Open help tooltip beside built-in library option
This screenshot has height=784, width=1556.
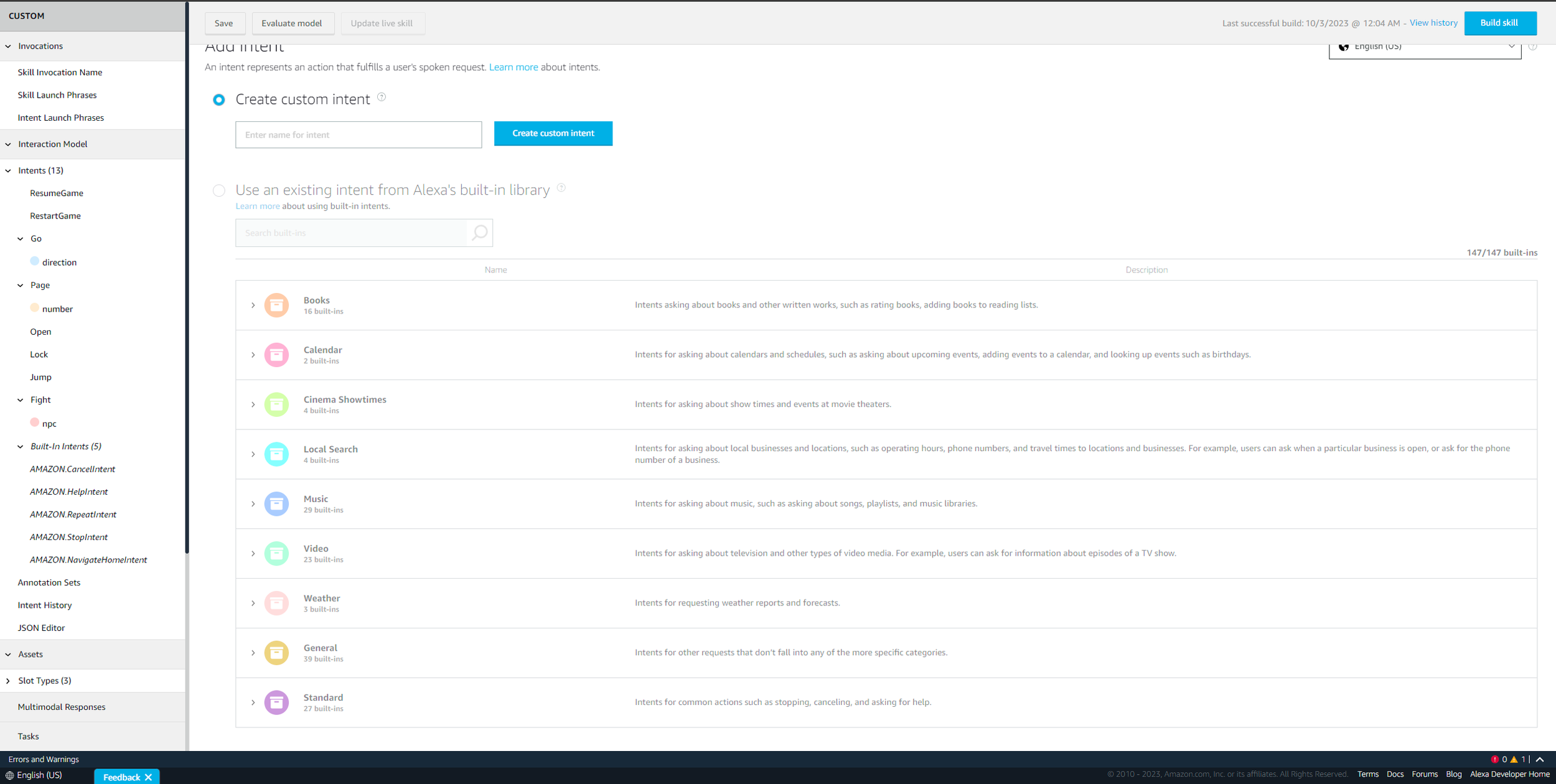click(x=561, y=188)
